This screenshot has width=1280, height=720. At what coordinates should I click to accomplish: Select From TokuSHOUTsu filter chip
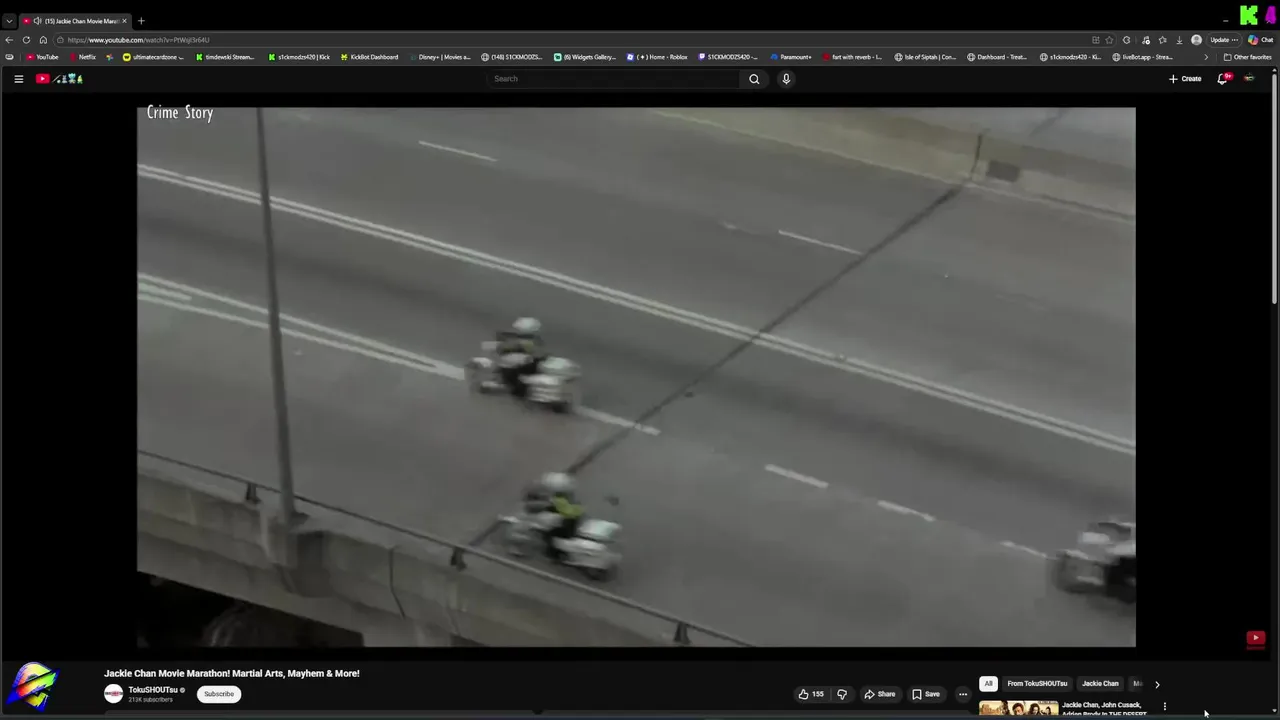1037,684
